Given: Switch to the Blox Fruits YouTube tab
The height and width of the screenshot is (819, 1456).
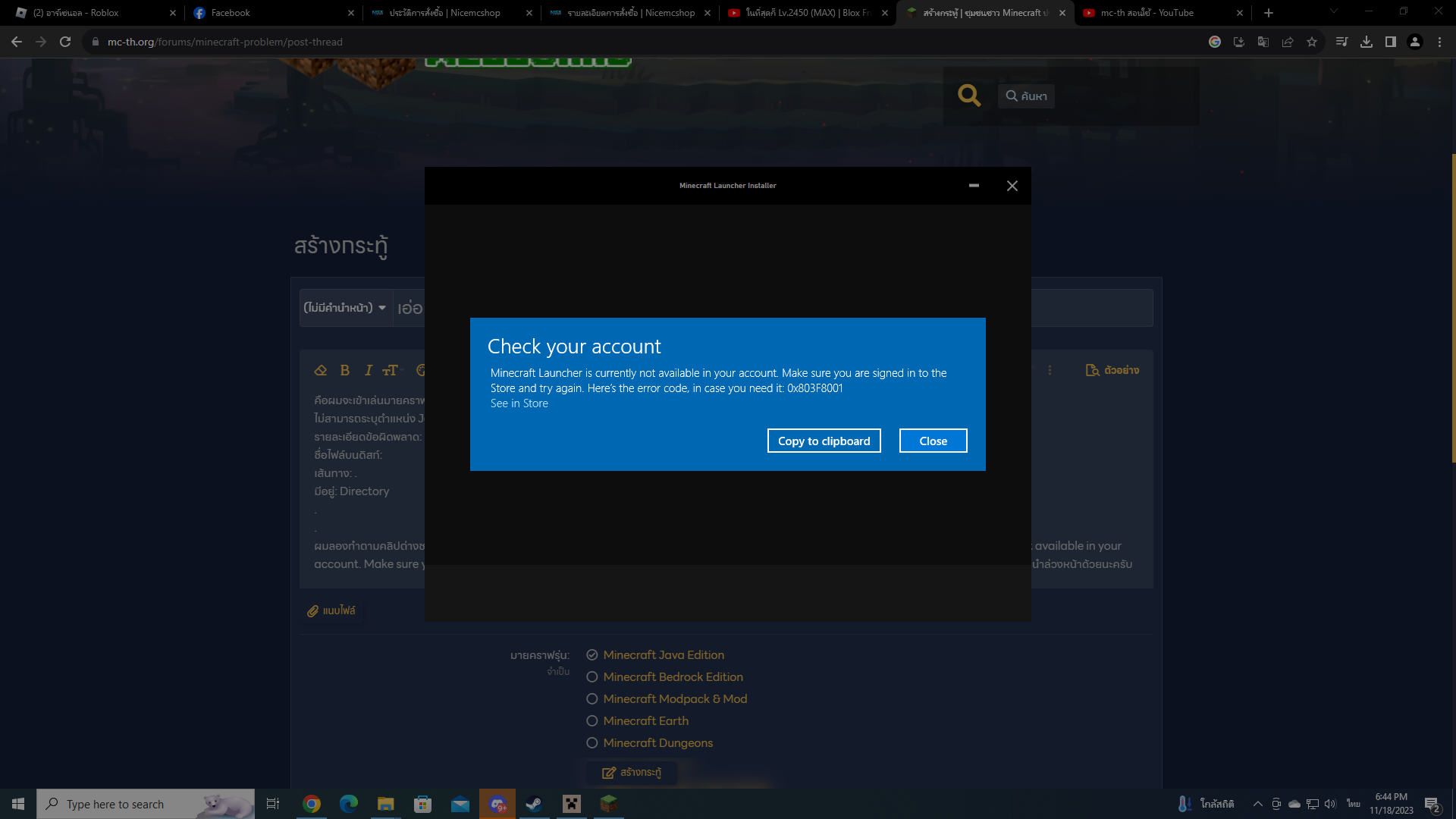Looking at the screenshot, I should click(807, 13).
